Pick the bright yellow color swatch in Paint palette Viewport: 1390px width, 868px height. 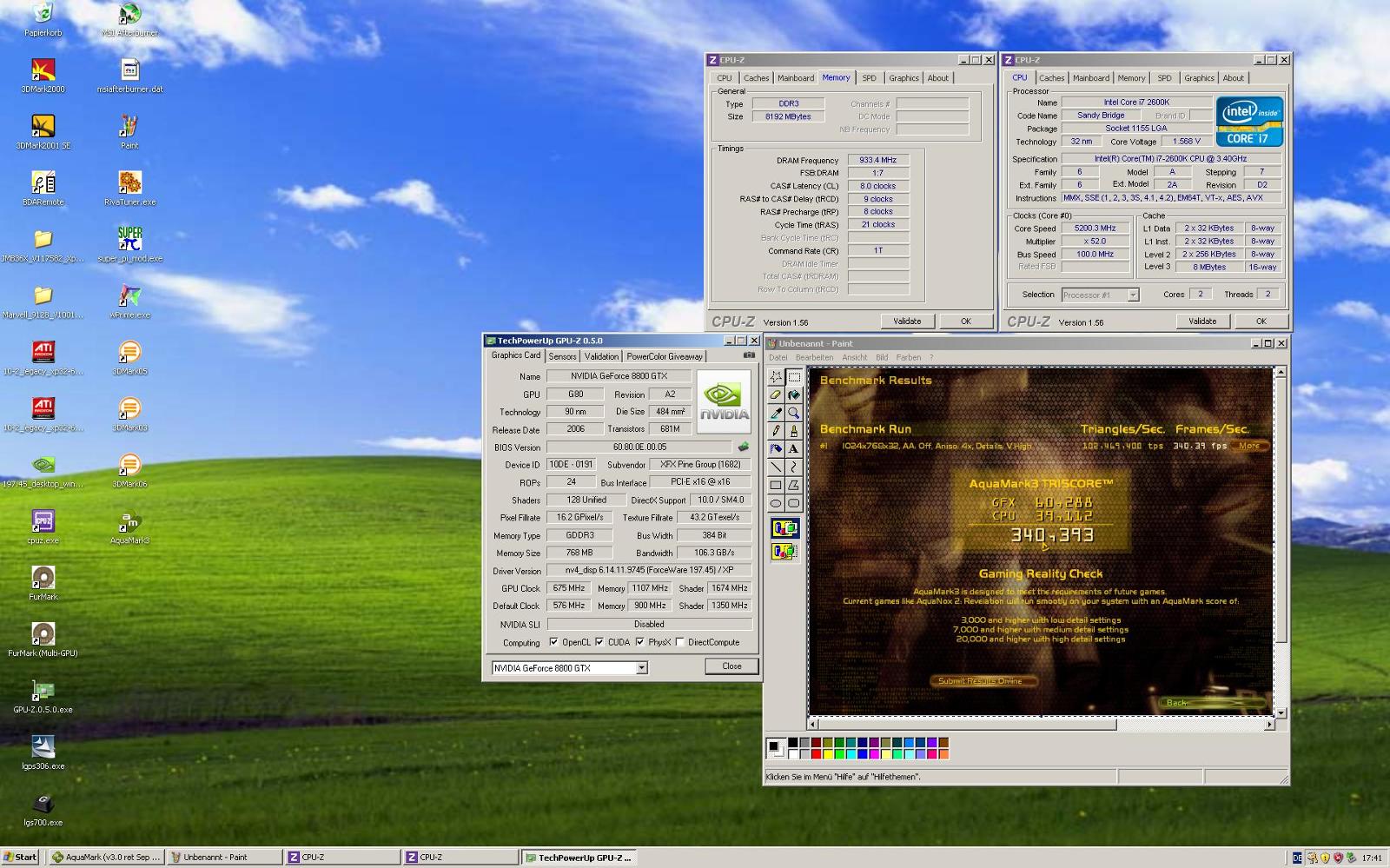pyautogui.click(x=827, y=753)
